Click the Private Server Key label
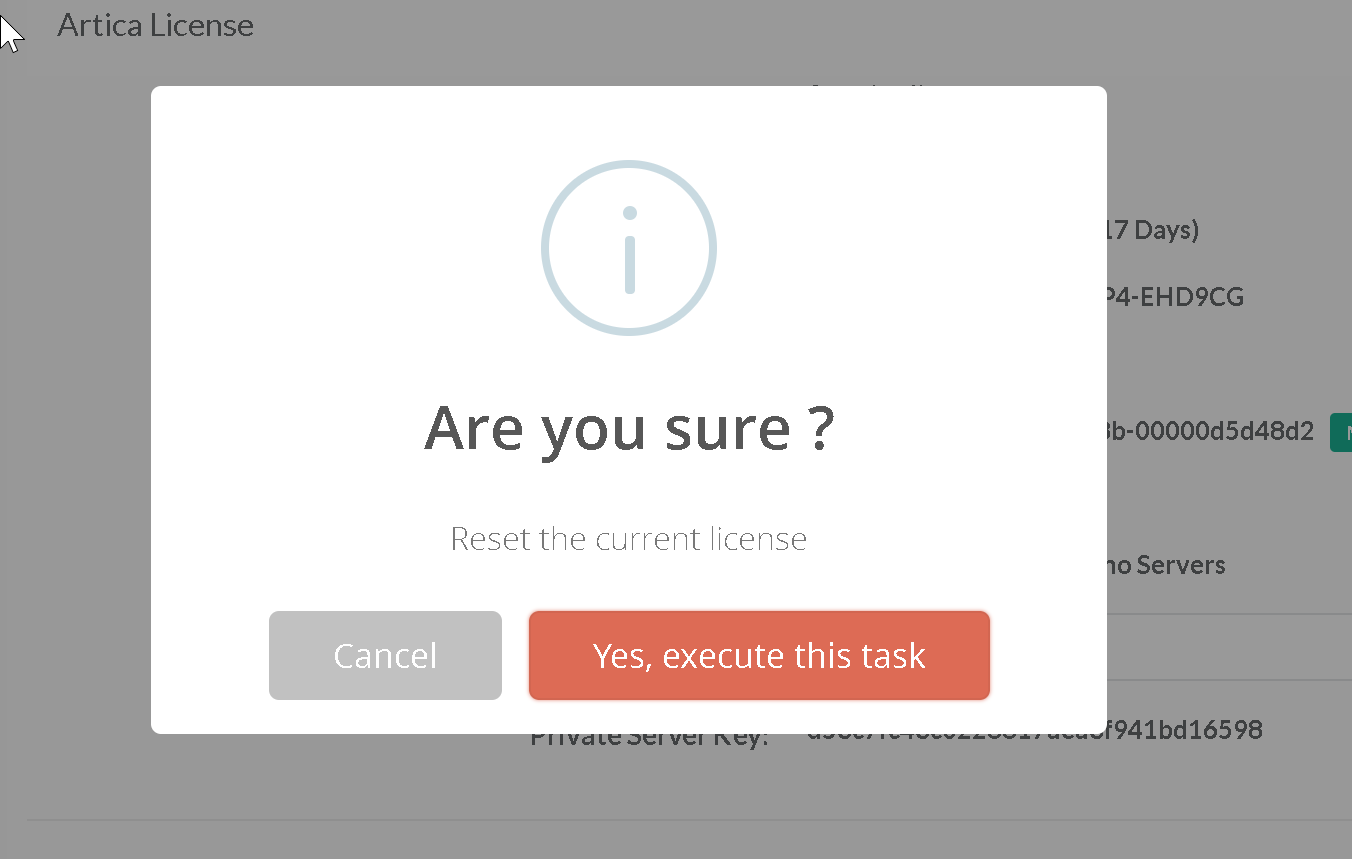 tap(650, 740)
